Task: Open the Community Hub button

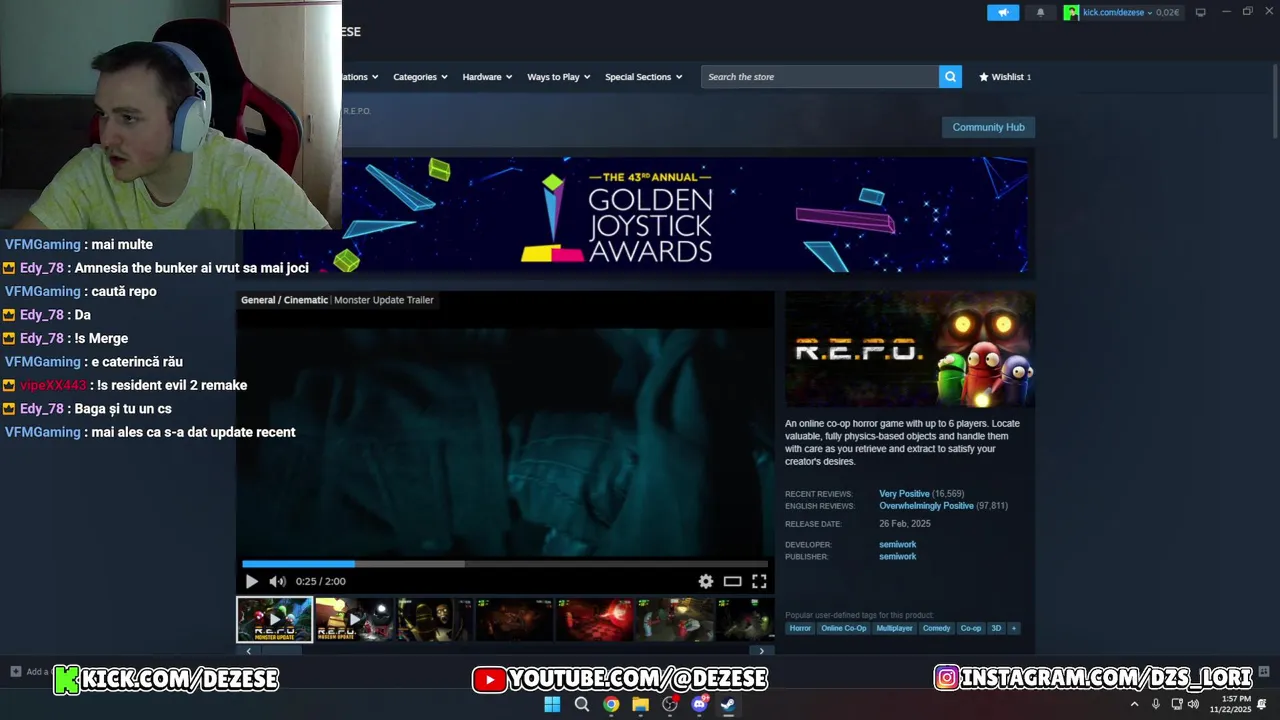Action: 988,127
